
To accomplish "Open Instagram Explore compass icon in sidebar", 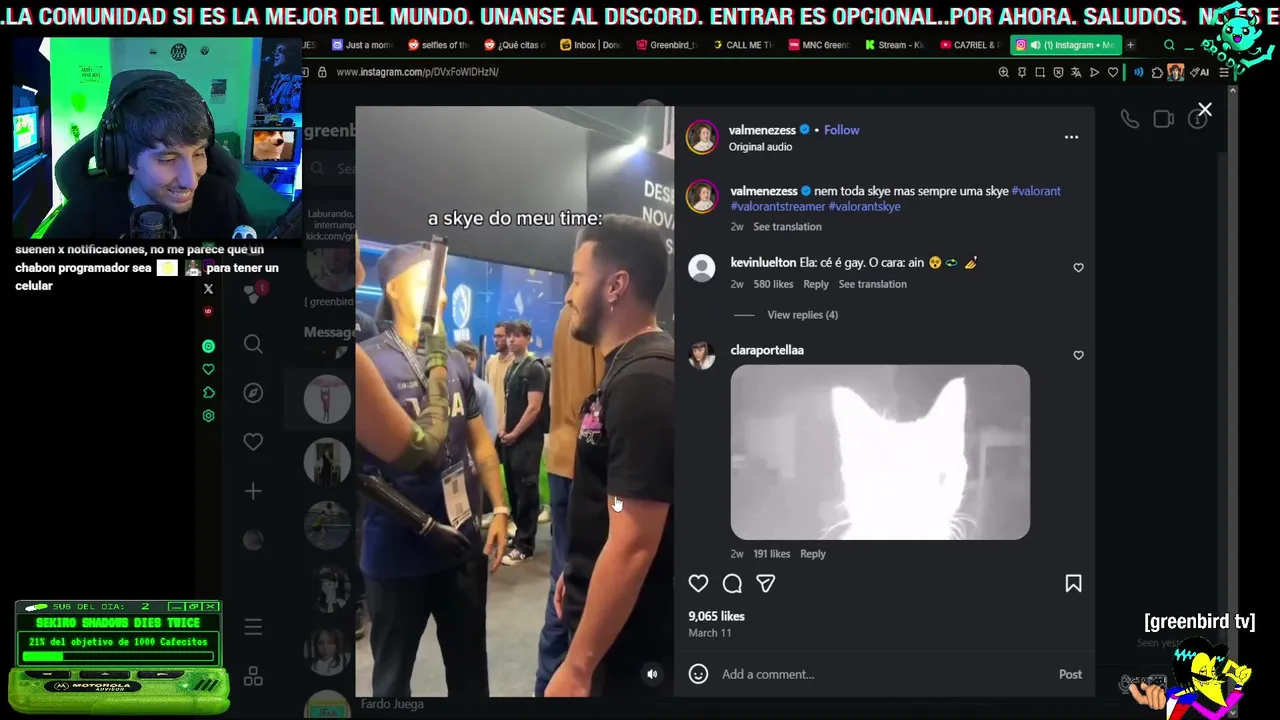I will tap(253, 393).
